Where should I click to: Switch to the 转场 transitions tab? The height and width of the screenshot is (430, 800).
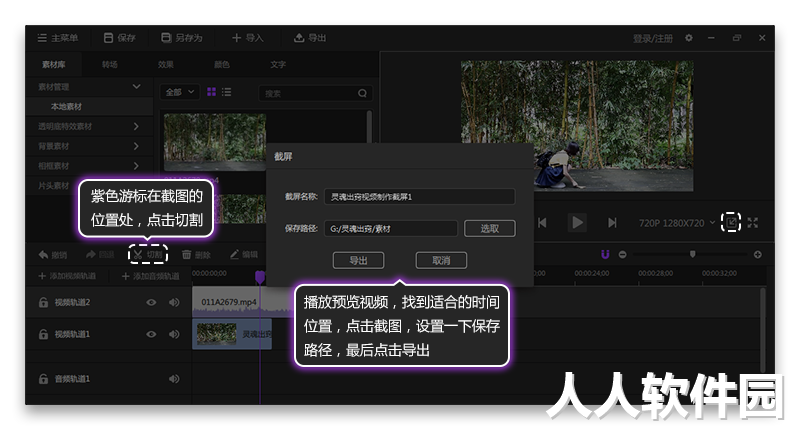click(110, 65)
